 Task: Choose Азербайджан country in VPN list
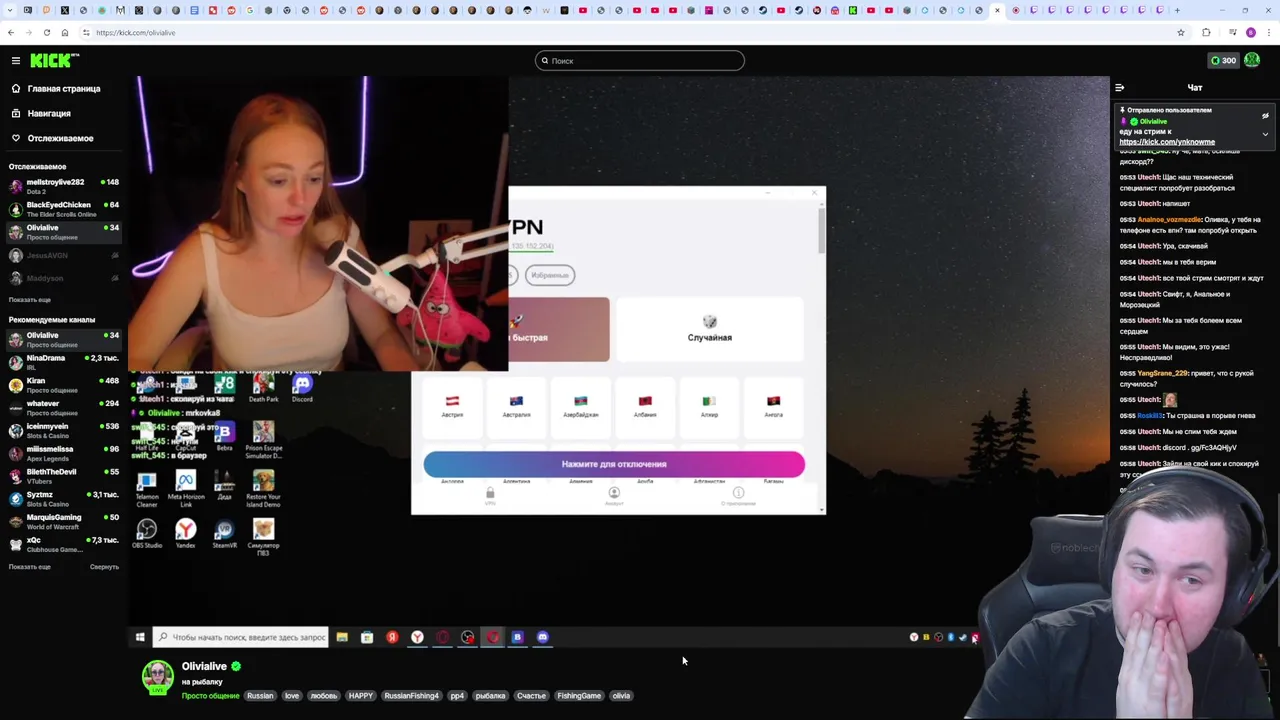point(580,405)
